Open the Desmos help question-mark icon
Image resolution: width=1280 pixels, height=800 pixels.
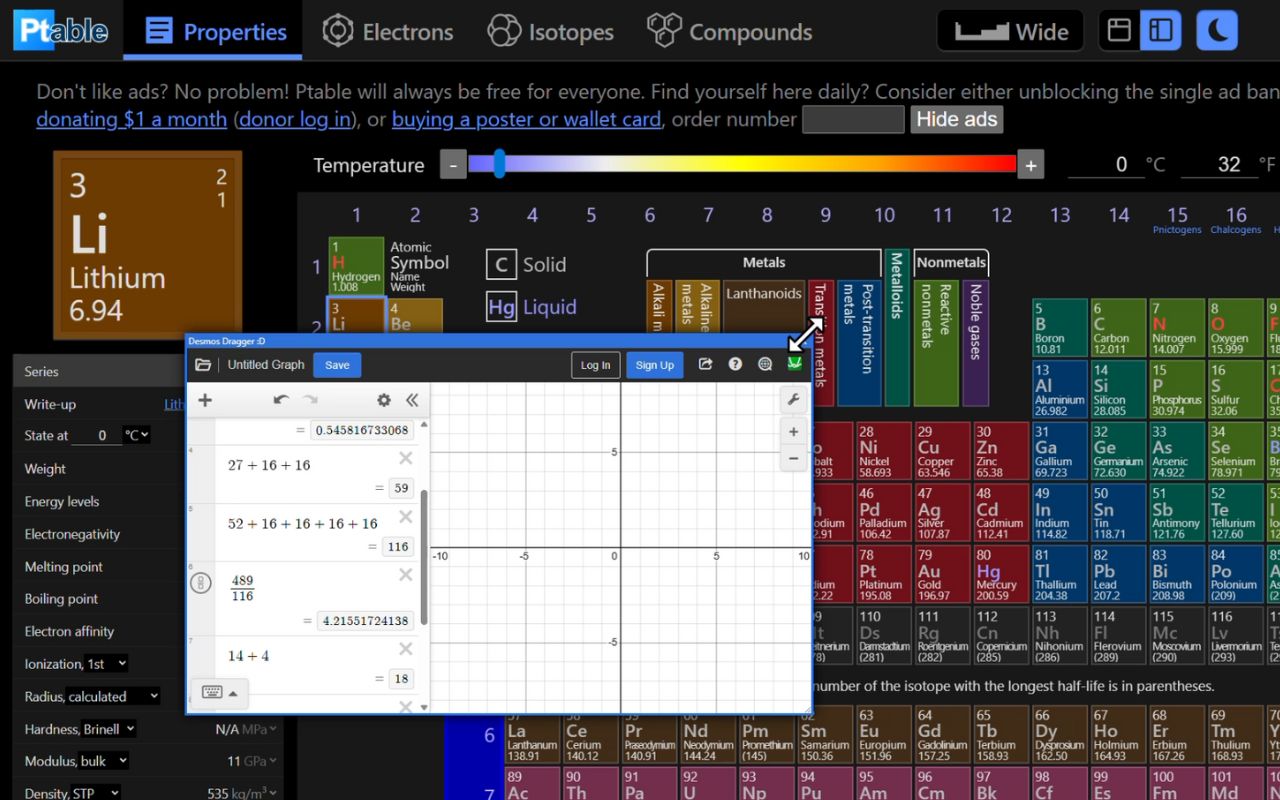[x=735, y=365]
